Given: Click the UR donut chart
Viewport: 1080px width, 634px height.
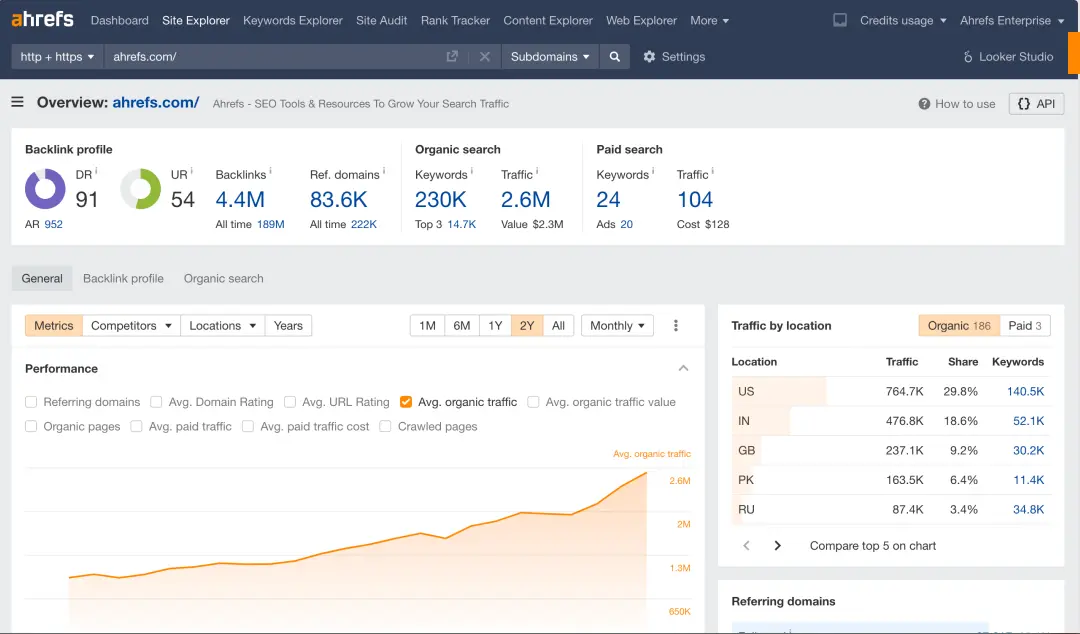Looking at the screenshot, I should 141,189.
